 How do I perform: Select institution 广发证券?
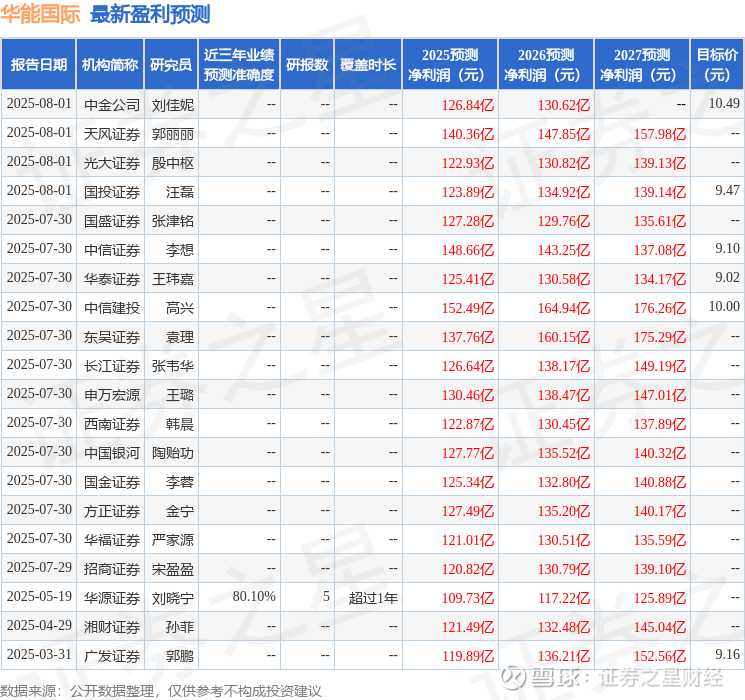click(112, 656)
